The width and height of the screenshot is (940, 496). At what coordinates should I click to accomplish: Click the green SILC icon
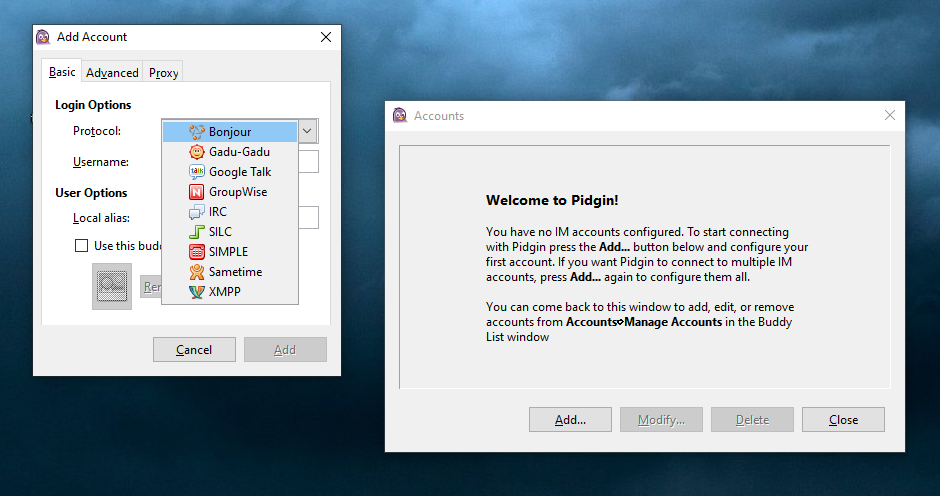(x=197, y=232)
